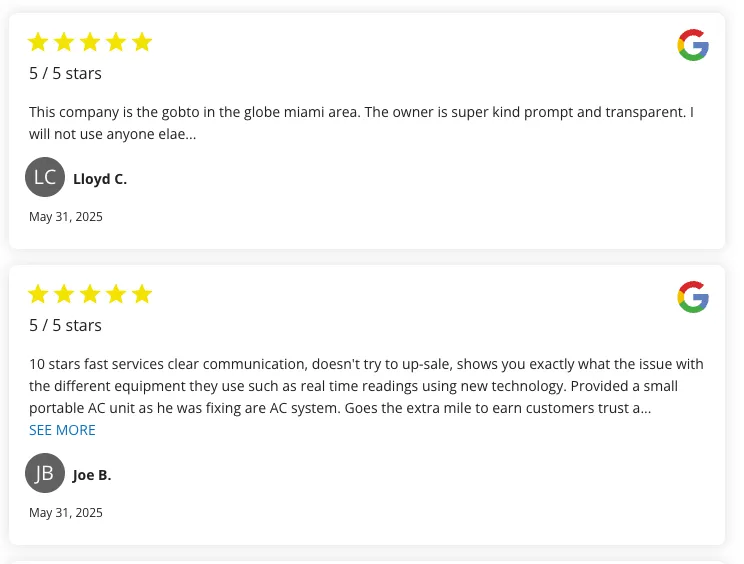This screenshot has height=564, width=744.
Task: Click the third star in Lloyd C.'s rating
Action: [90, 42]
